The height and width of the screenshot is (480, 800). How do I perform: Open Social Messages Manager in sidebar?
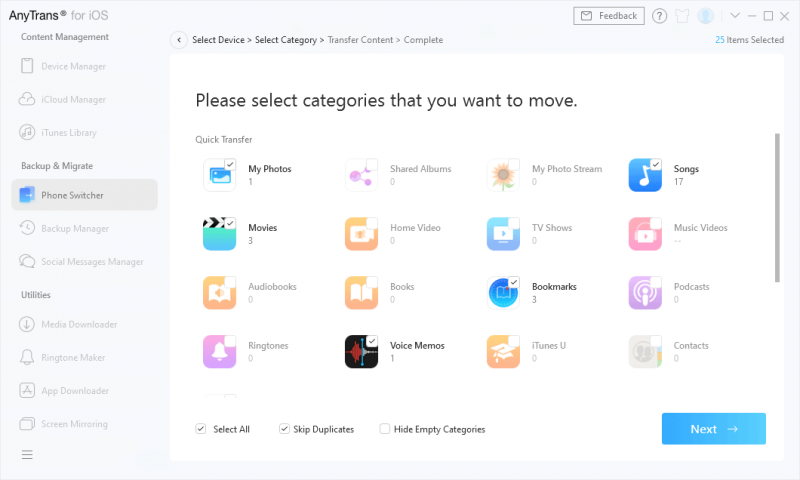coord(84,262)
